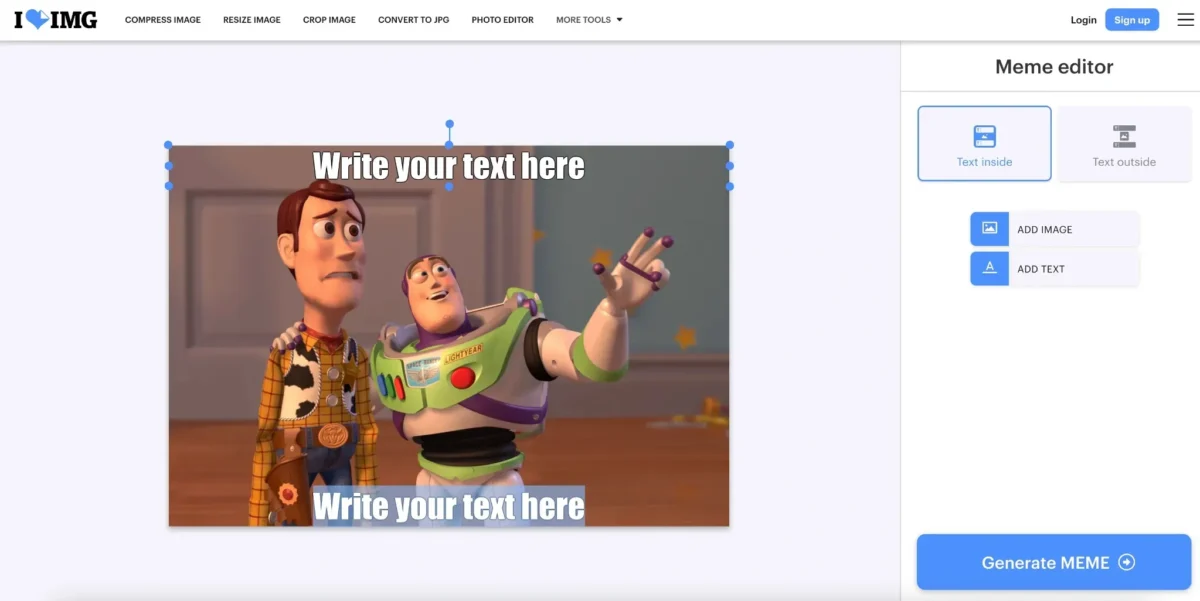Click the Generate MEME button

1054,562
